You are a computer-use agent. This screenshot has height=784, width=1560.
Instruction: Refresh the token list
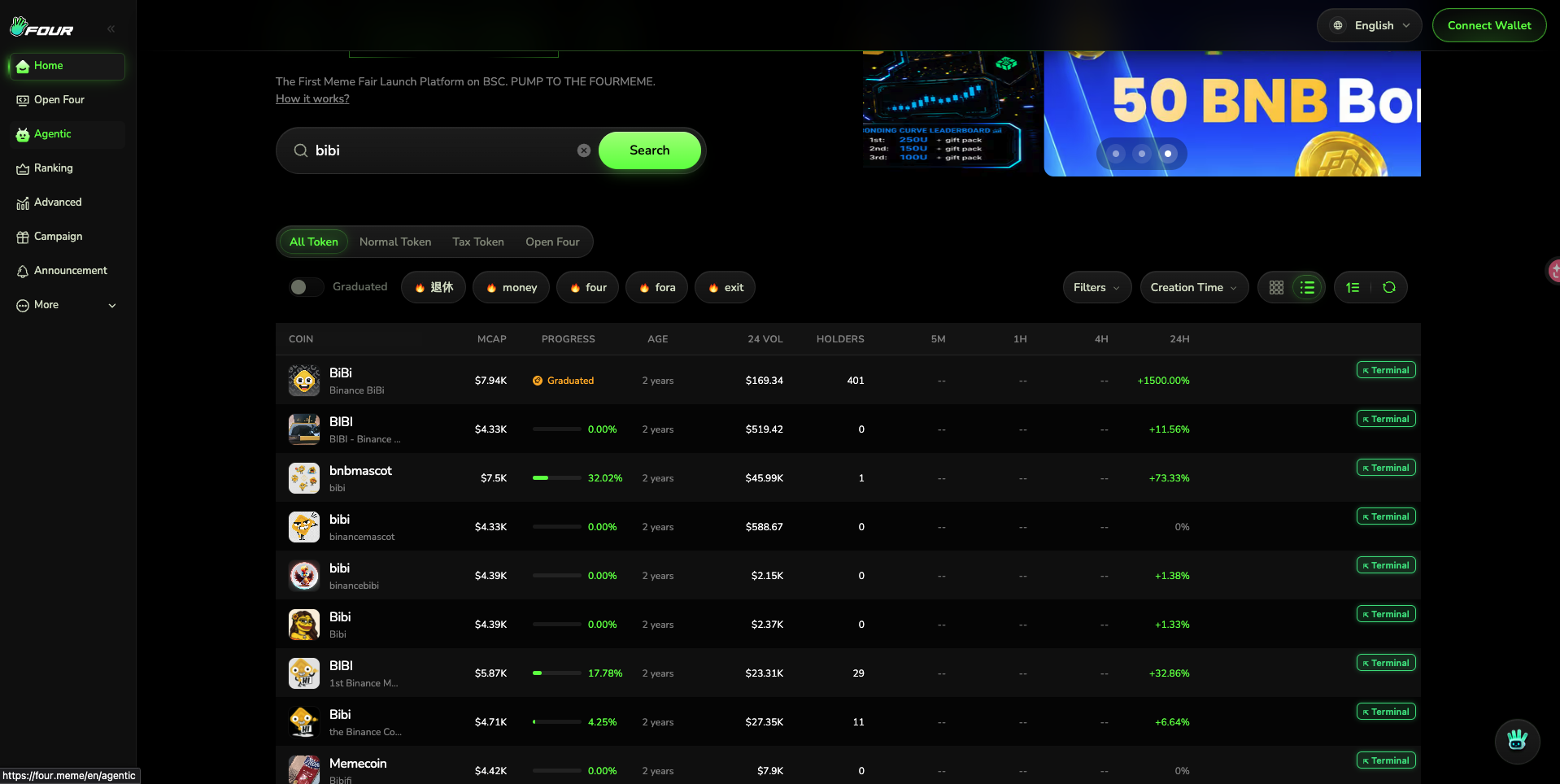(x=1389, y=287)
